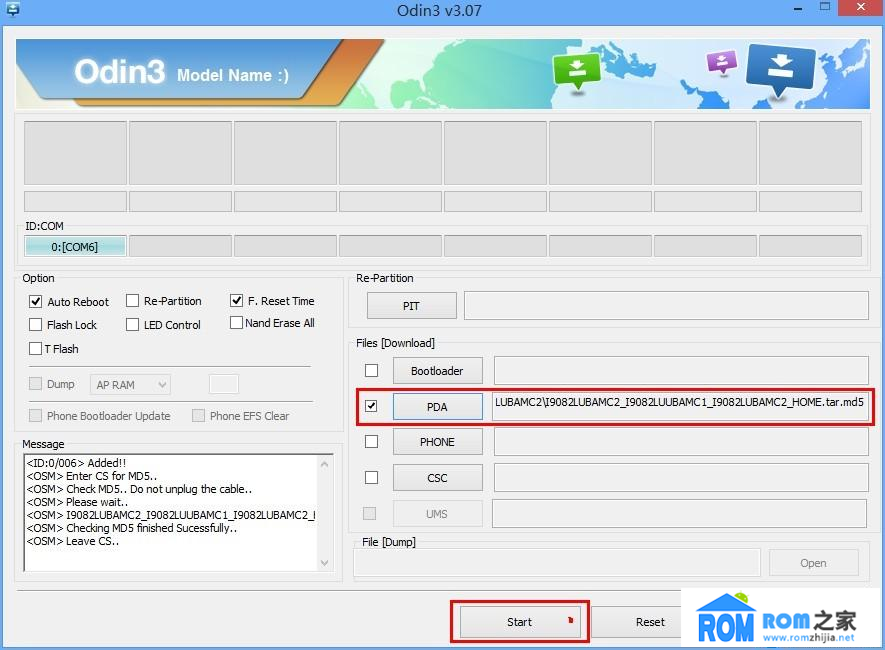Click the PDA file button
Image resolution: width=885 pixels, height=650 pixels.
[437, 406]
